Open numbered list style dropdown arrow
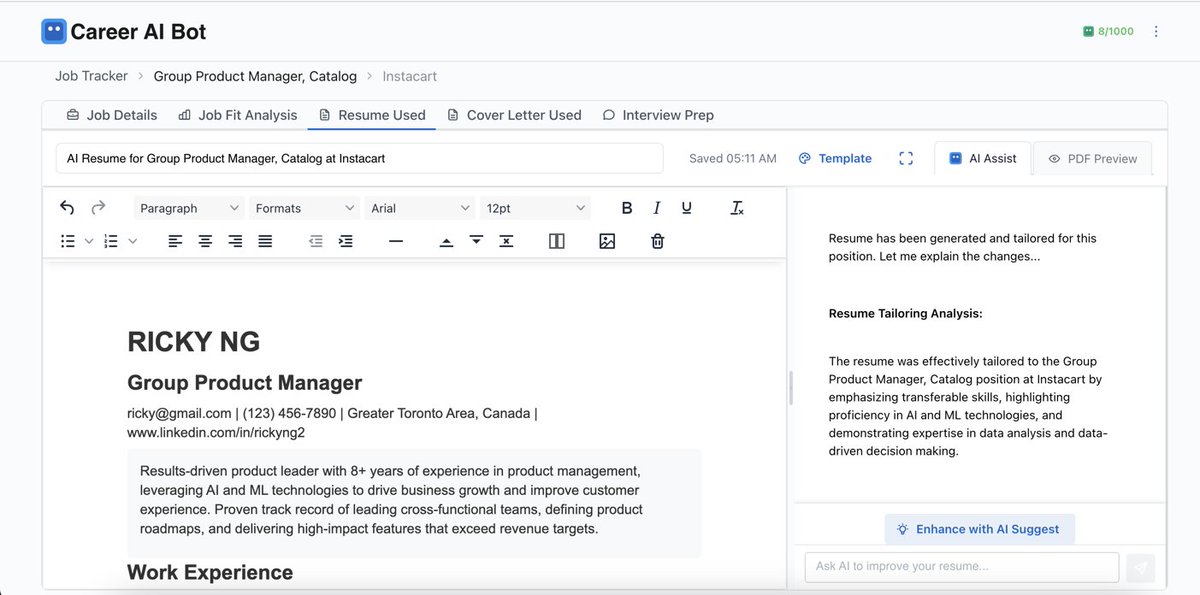Screen dimensions: 1200x595 (133, 241)
